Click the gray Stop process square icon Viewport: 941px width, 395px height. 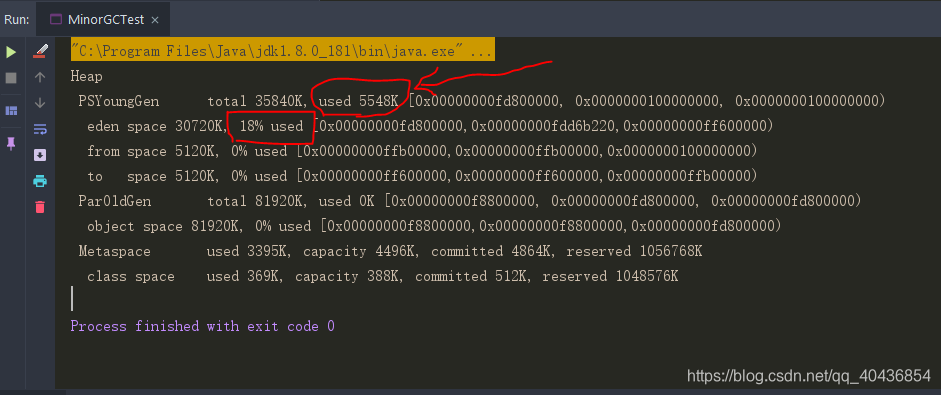coord(11,78)
